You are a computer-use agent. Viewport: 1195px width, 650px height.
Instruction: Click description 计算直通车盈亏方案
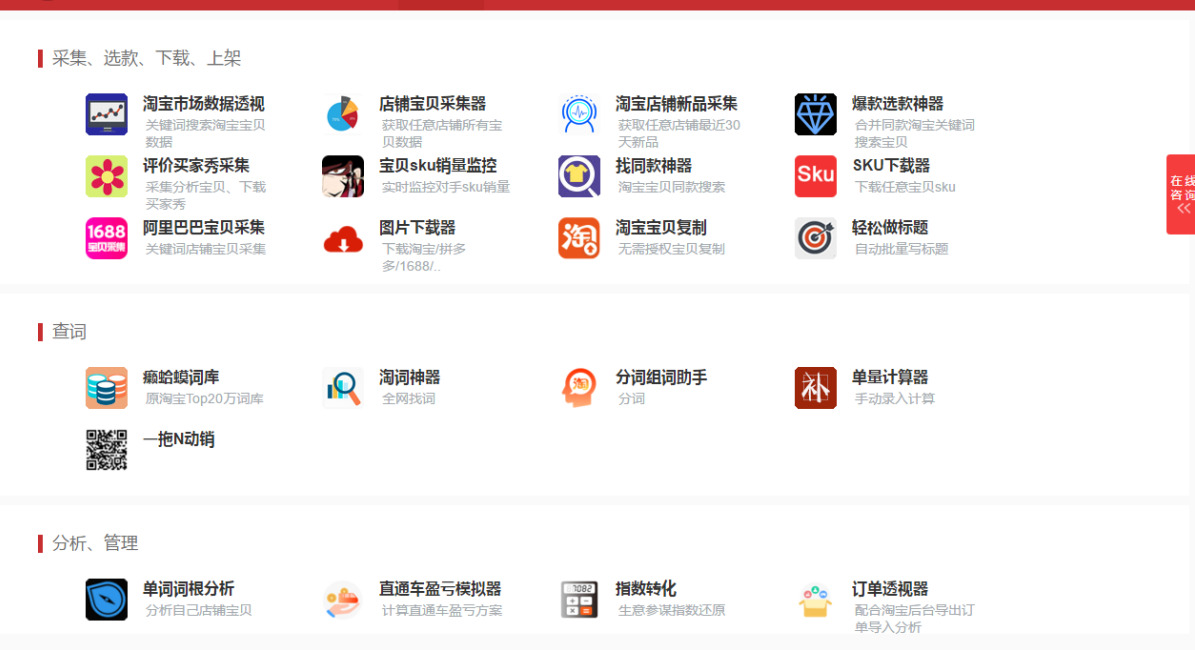[442, 610]
